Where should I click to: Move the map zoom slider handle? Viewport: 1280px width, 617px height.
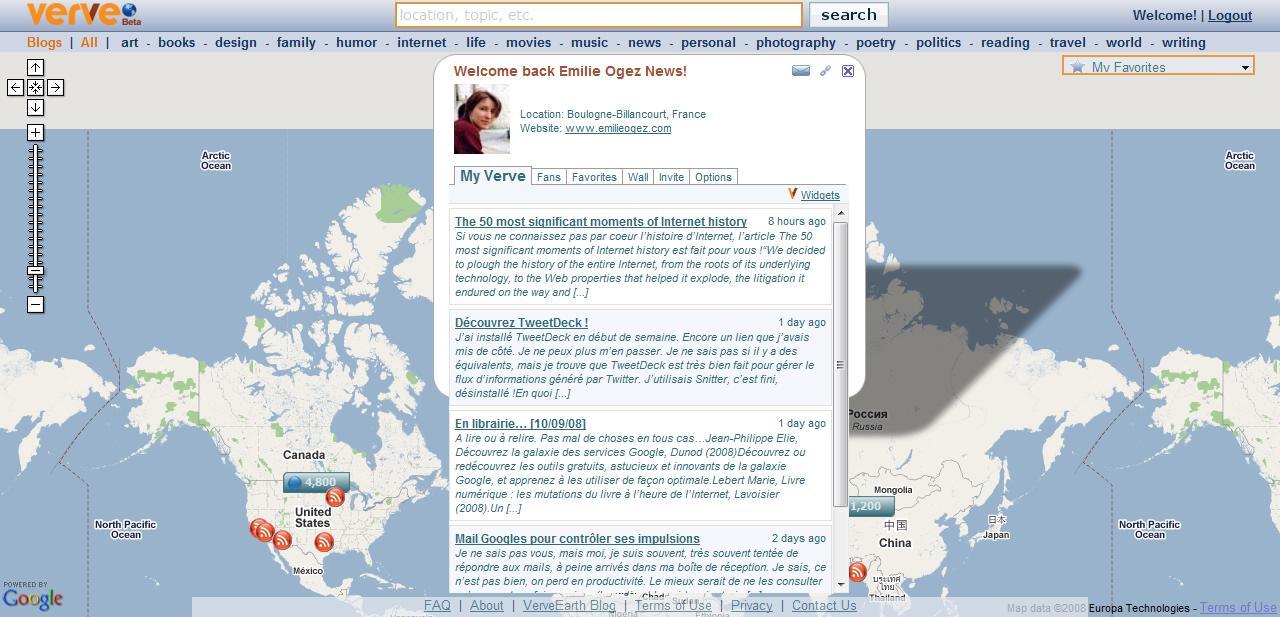tap(35, 271)
